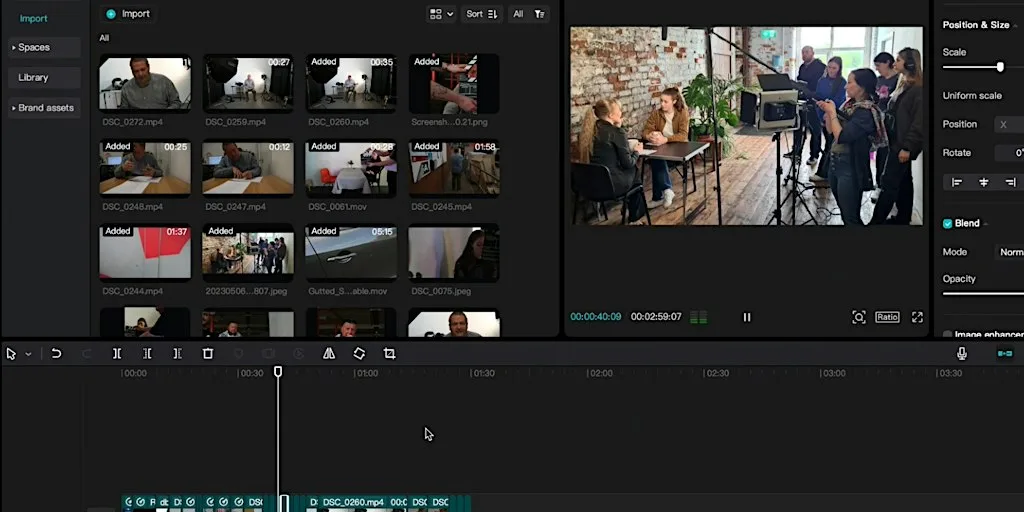The image size is (1024, 512).
Task: Delete left of playhead tool
Action: click(147, 353)
